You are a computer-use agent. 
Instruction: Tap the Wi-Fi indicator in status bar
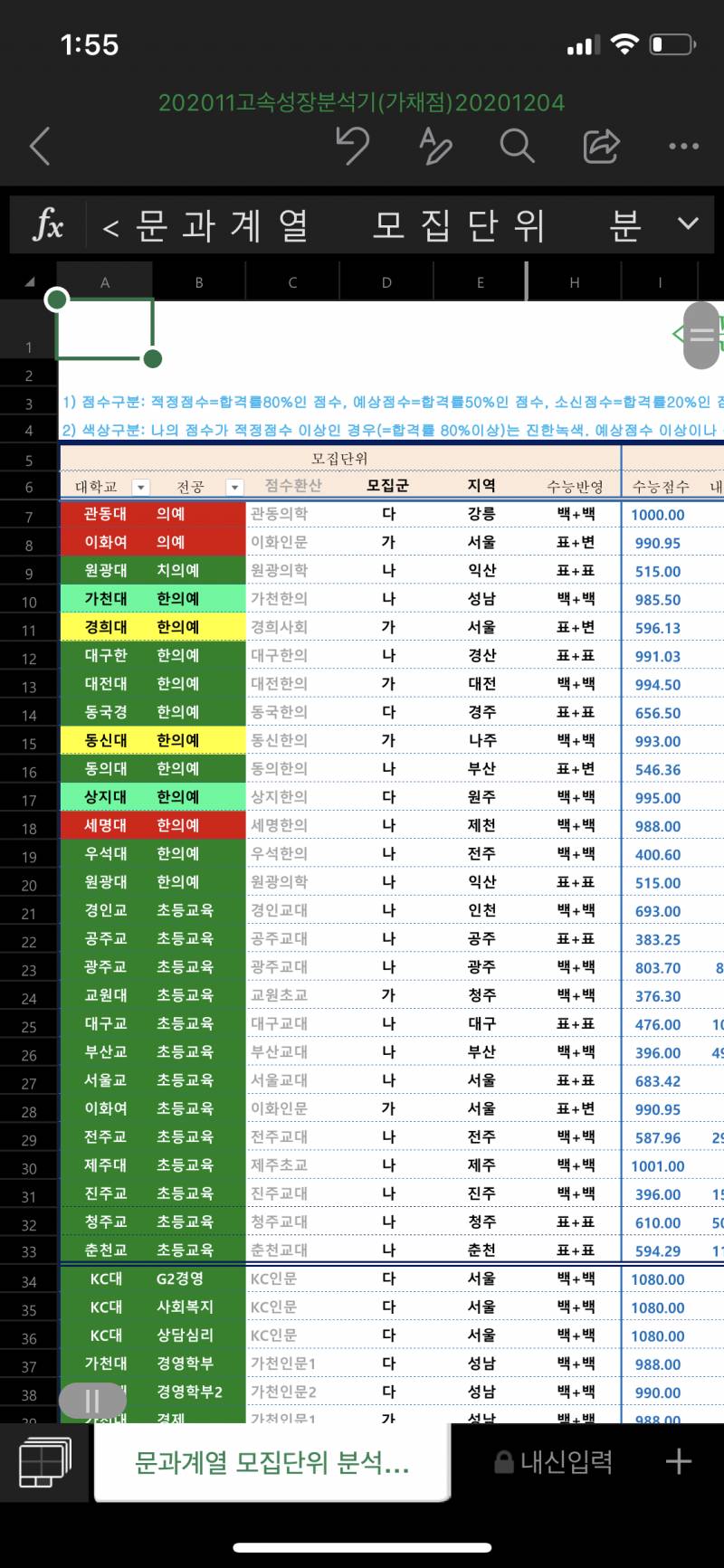[x=624, y=44]
